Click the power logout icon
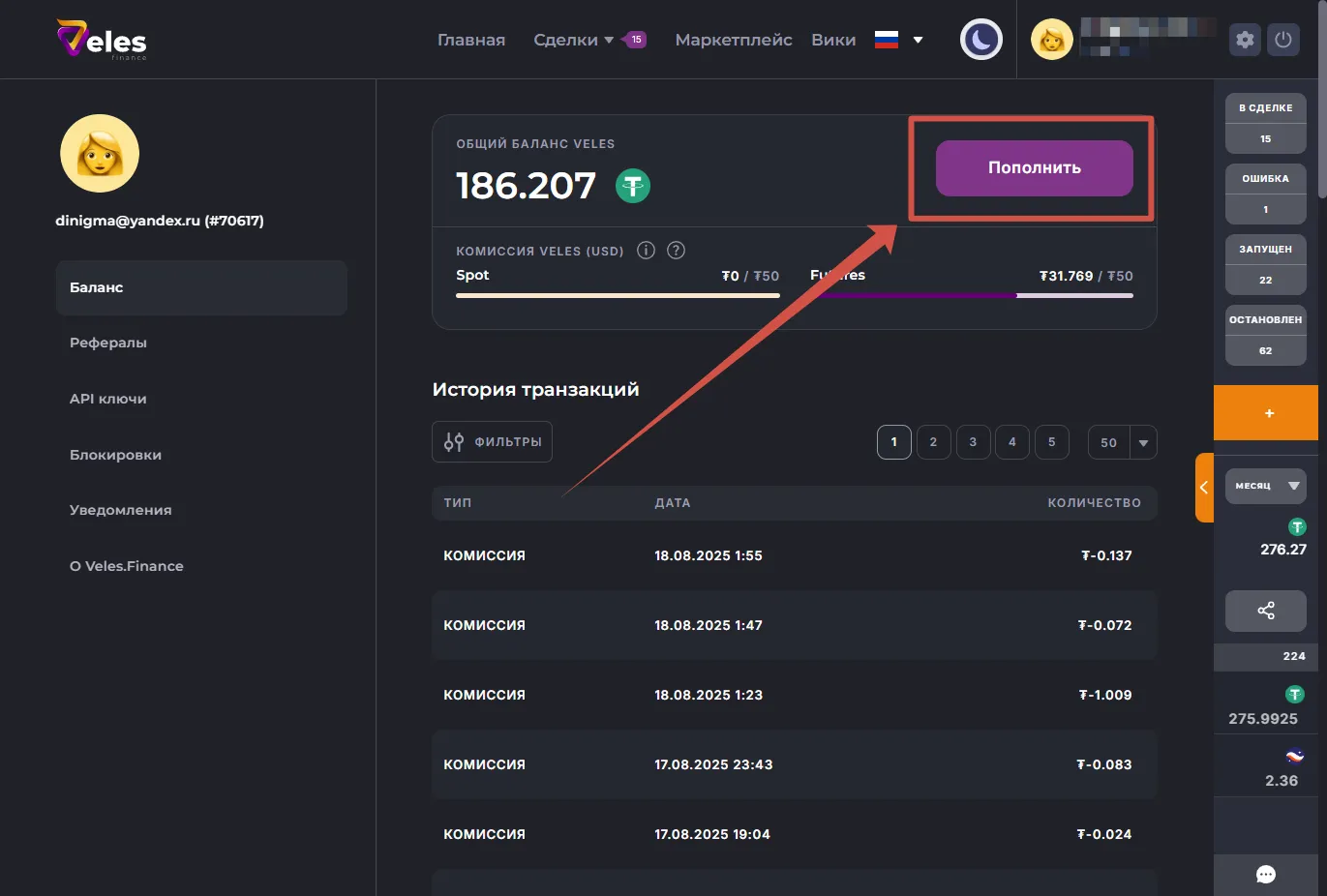 (1283, 40)
